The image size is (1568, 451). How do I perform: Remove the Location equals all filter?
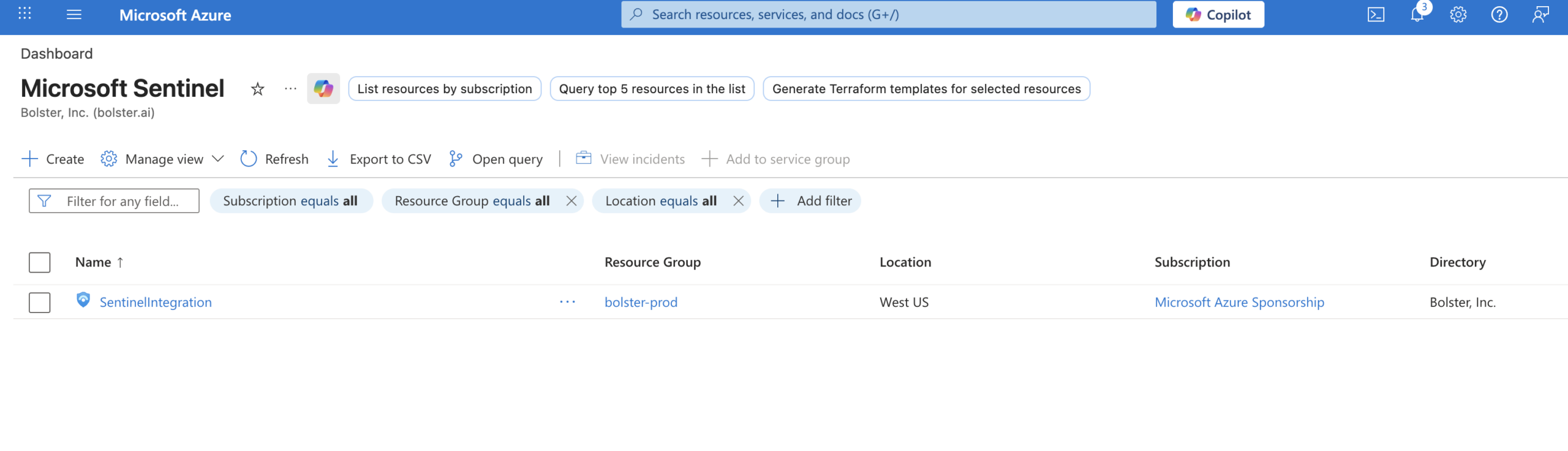738,201
